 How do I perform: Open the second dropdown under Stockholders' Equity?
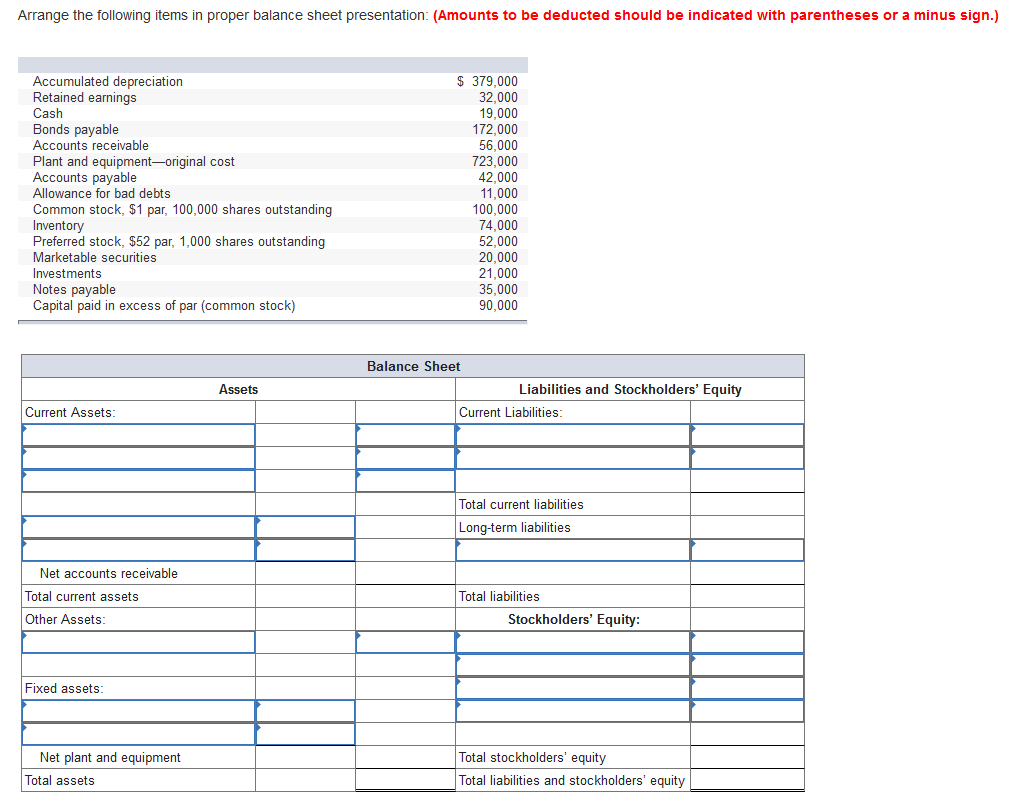[572, 664]
